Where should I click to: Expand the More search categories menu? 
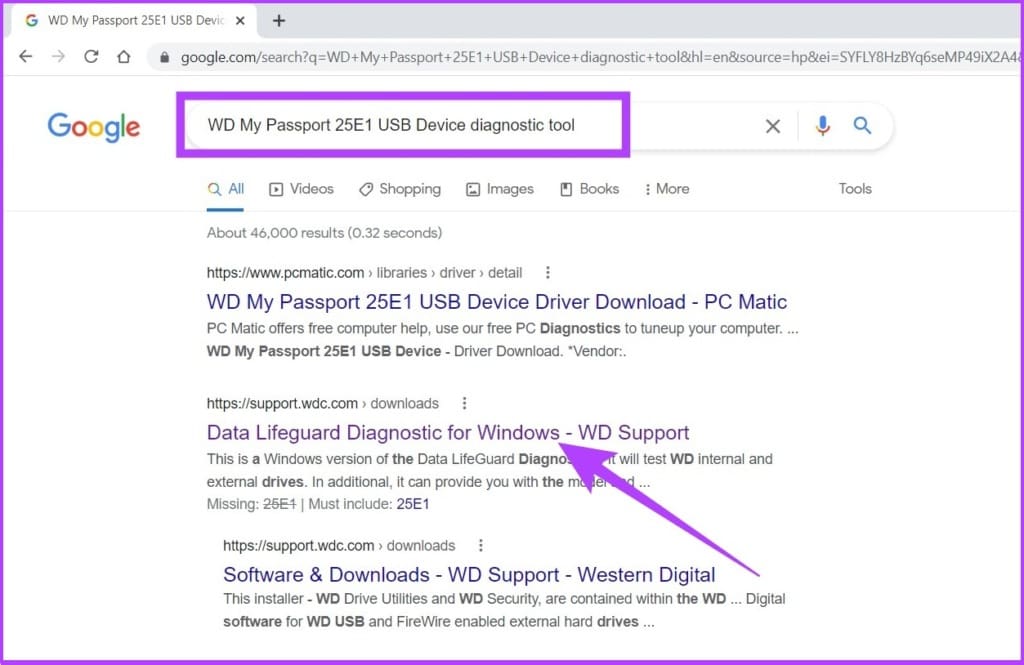point(667,189)
